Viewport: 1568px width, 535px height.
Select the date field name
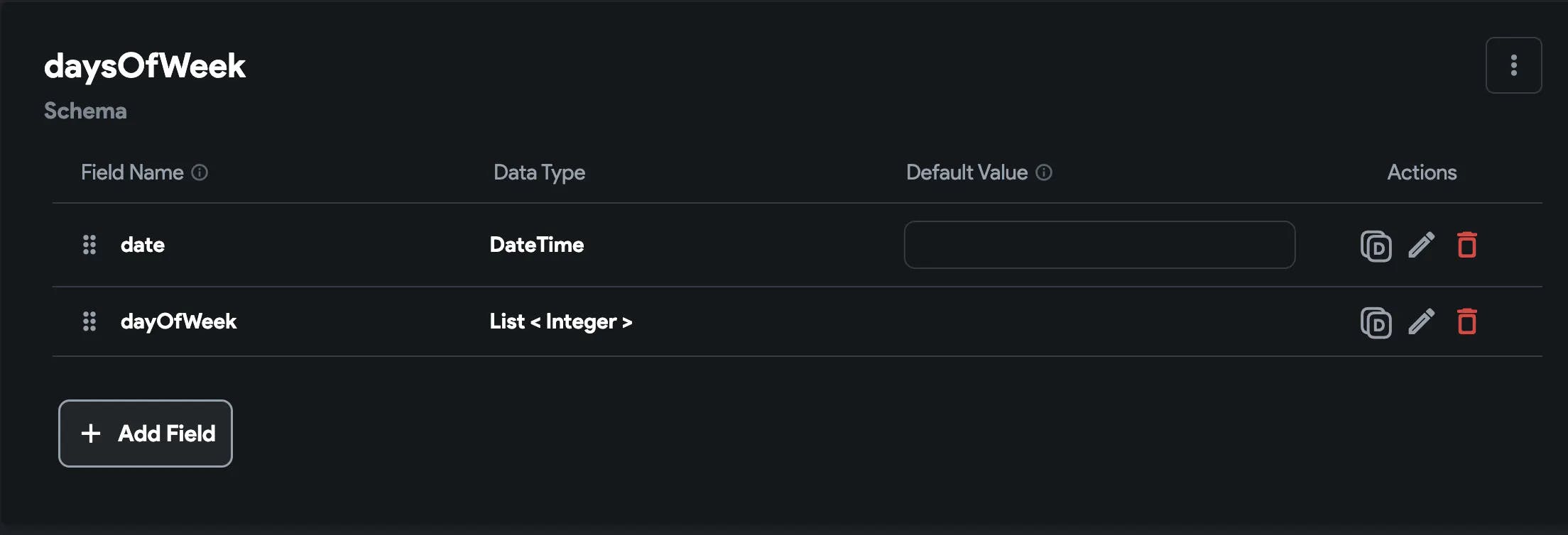tap(143, 245)
